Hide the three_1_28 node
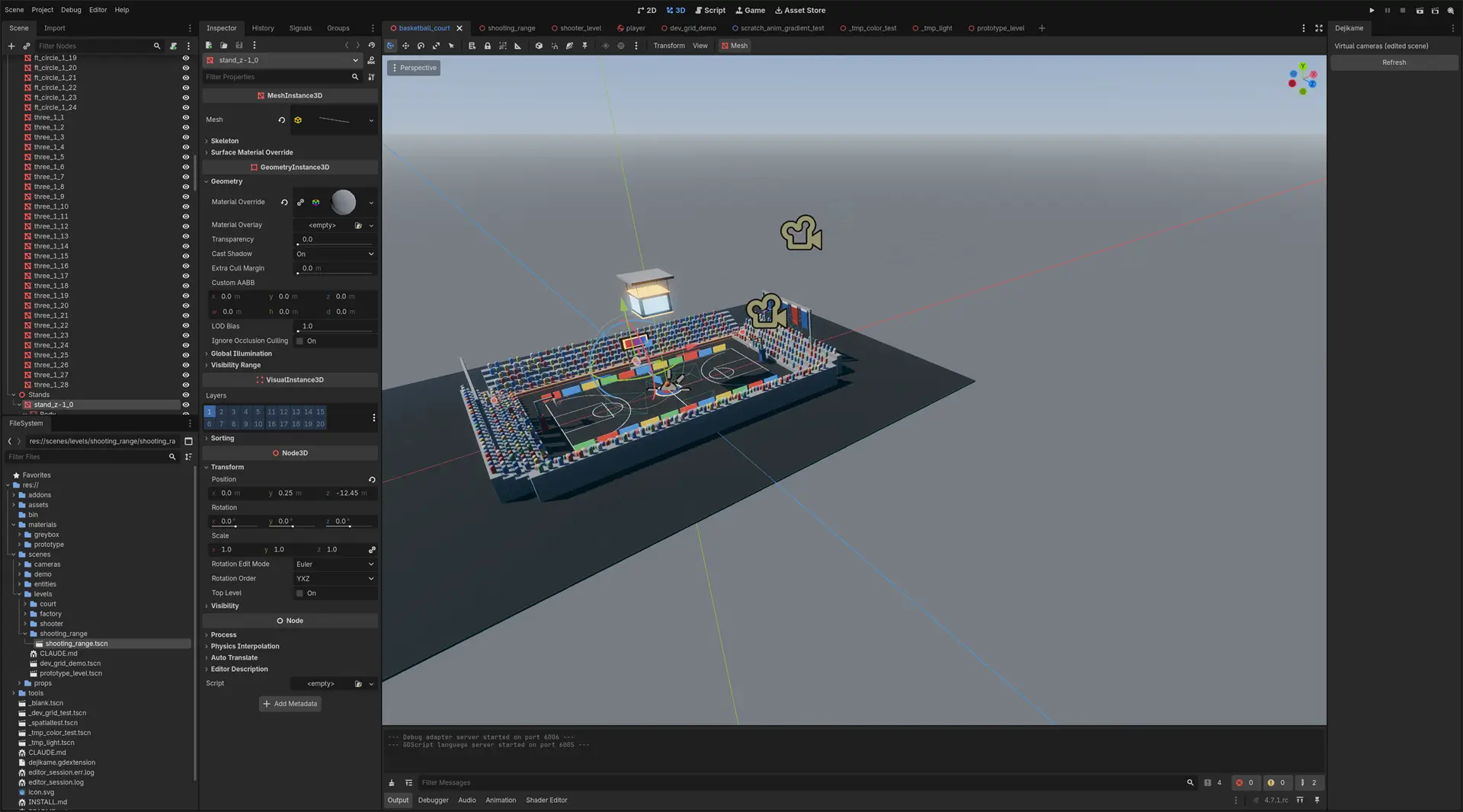The image size is (1463, 812). pyautogui.click(x=185, y=385)
